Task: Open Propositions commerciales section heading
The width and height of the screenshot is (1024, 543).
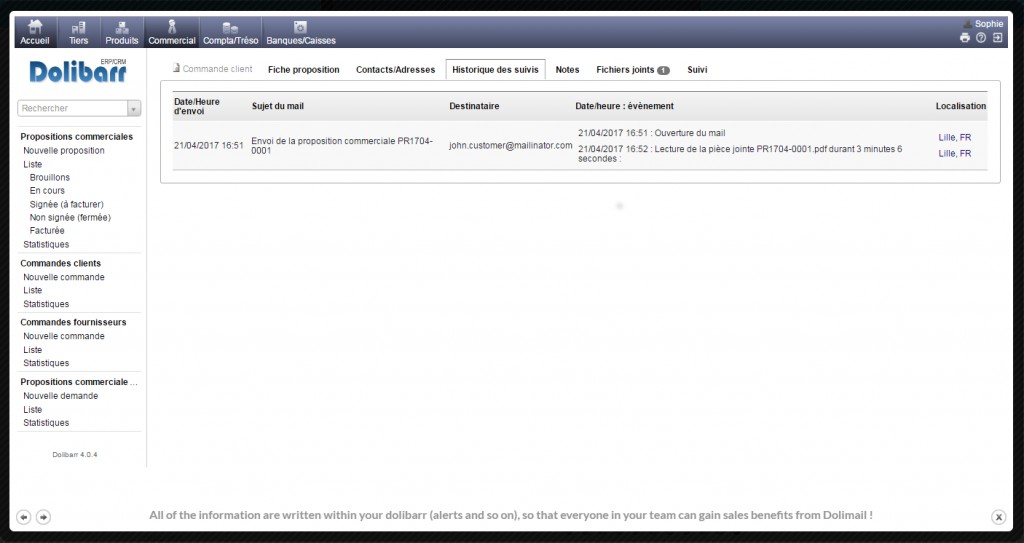Action: tap(76, 137)
